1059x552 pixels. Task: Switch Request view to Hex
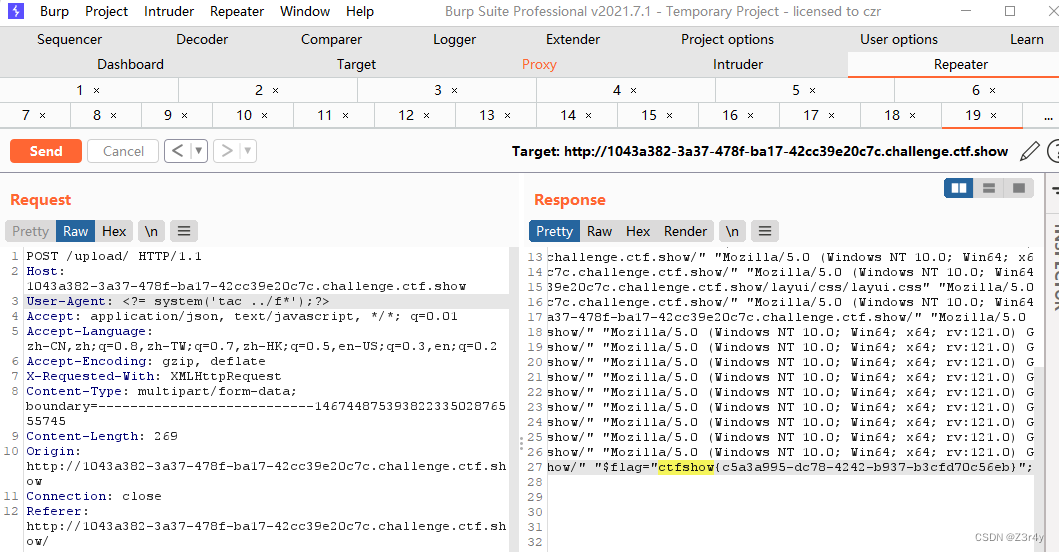(x=114, y=231)
